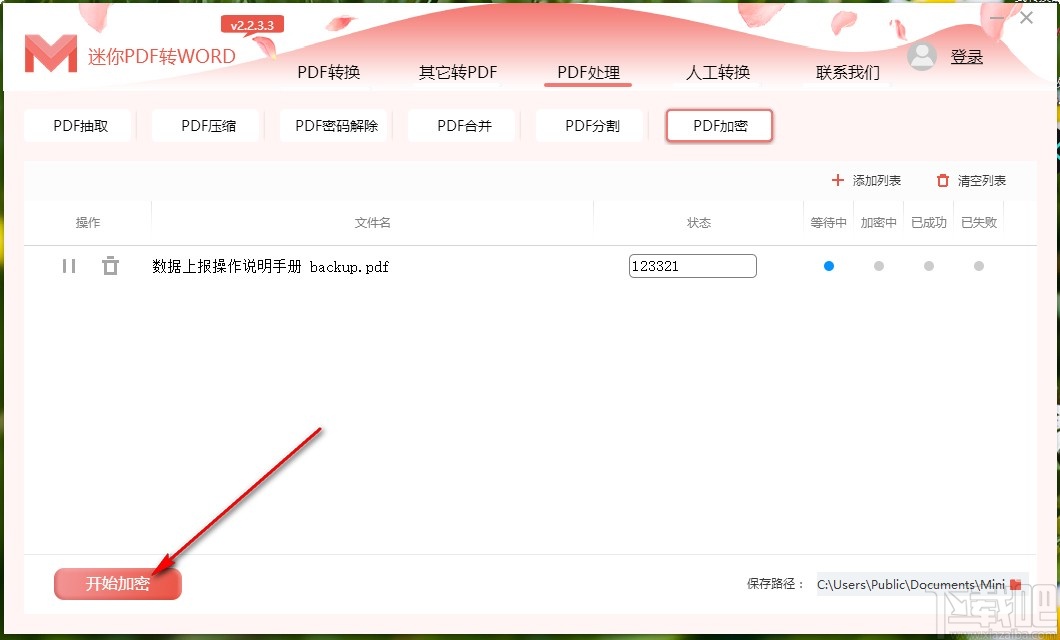Click the password field containing 123321

point(692,266)
